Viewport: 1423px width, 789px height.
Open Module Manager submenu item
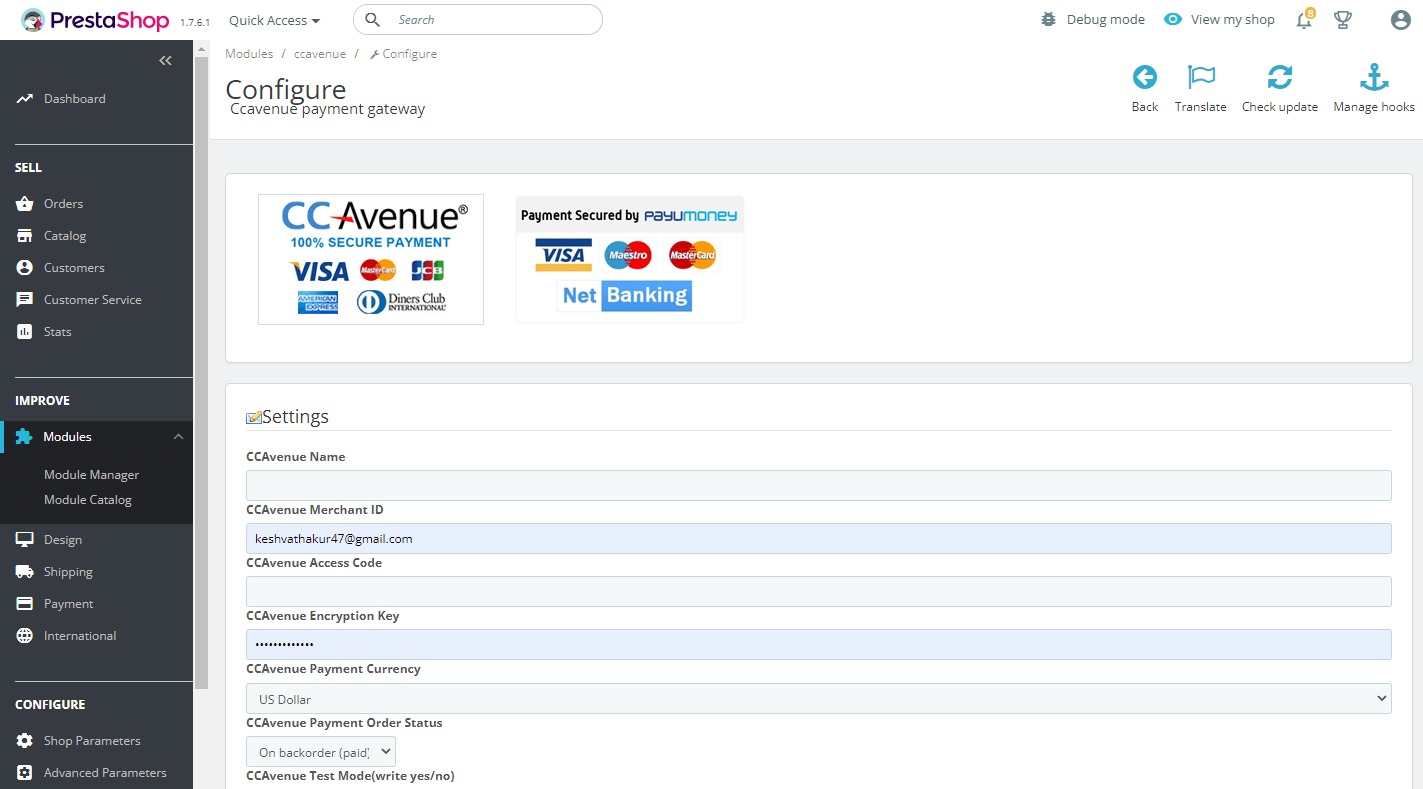(91, 475)
